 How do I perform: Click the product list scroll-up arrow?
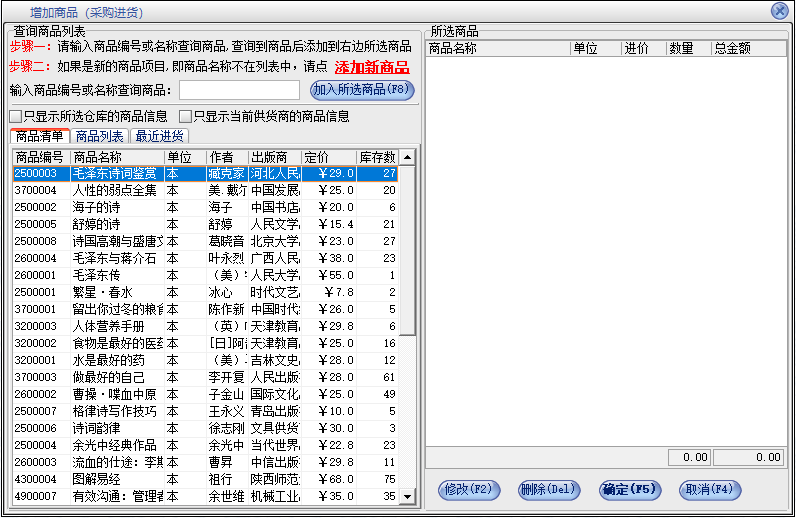tap(407, 157)
